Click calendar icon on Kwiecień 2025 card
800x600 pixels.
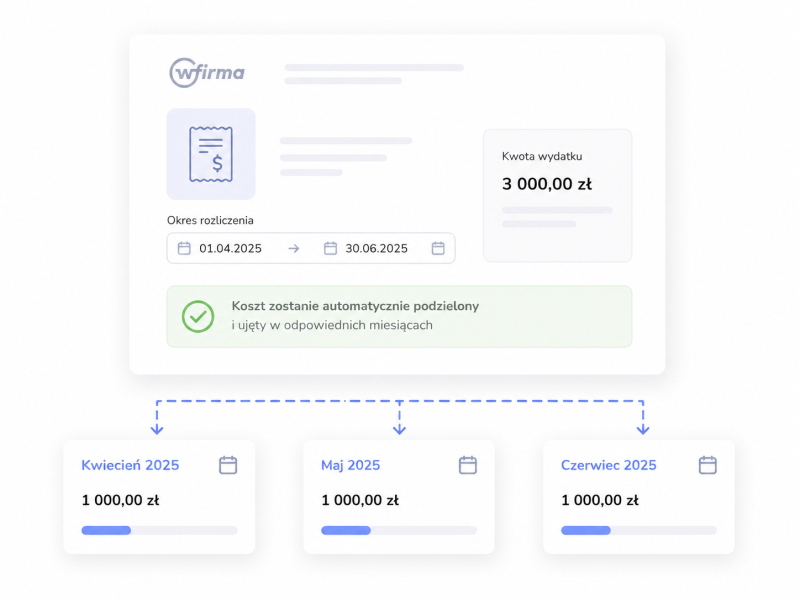(x=228, y=465)
